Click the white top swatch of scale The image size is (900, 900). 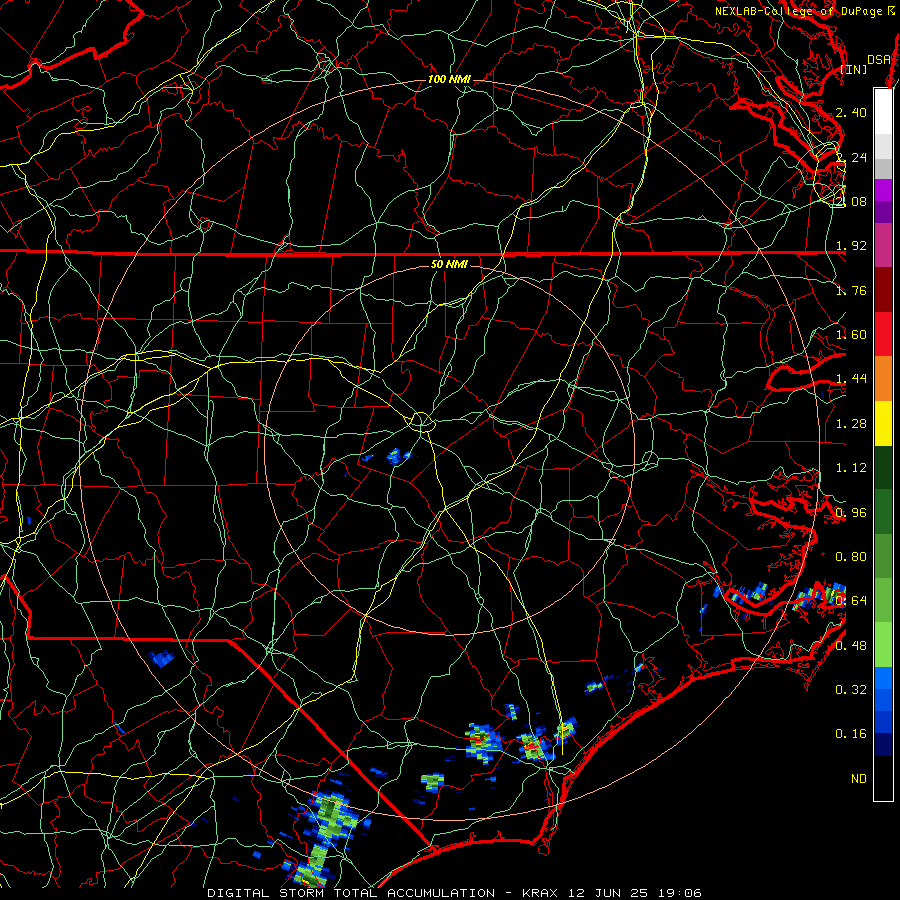click(x=883, y=111)
